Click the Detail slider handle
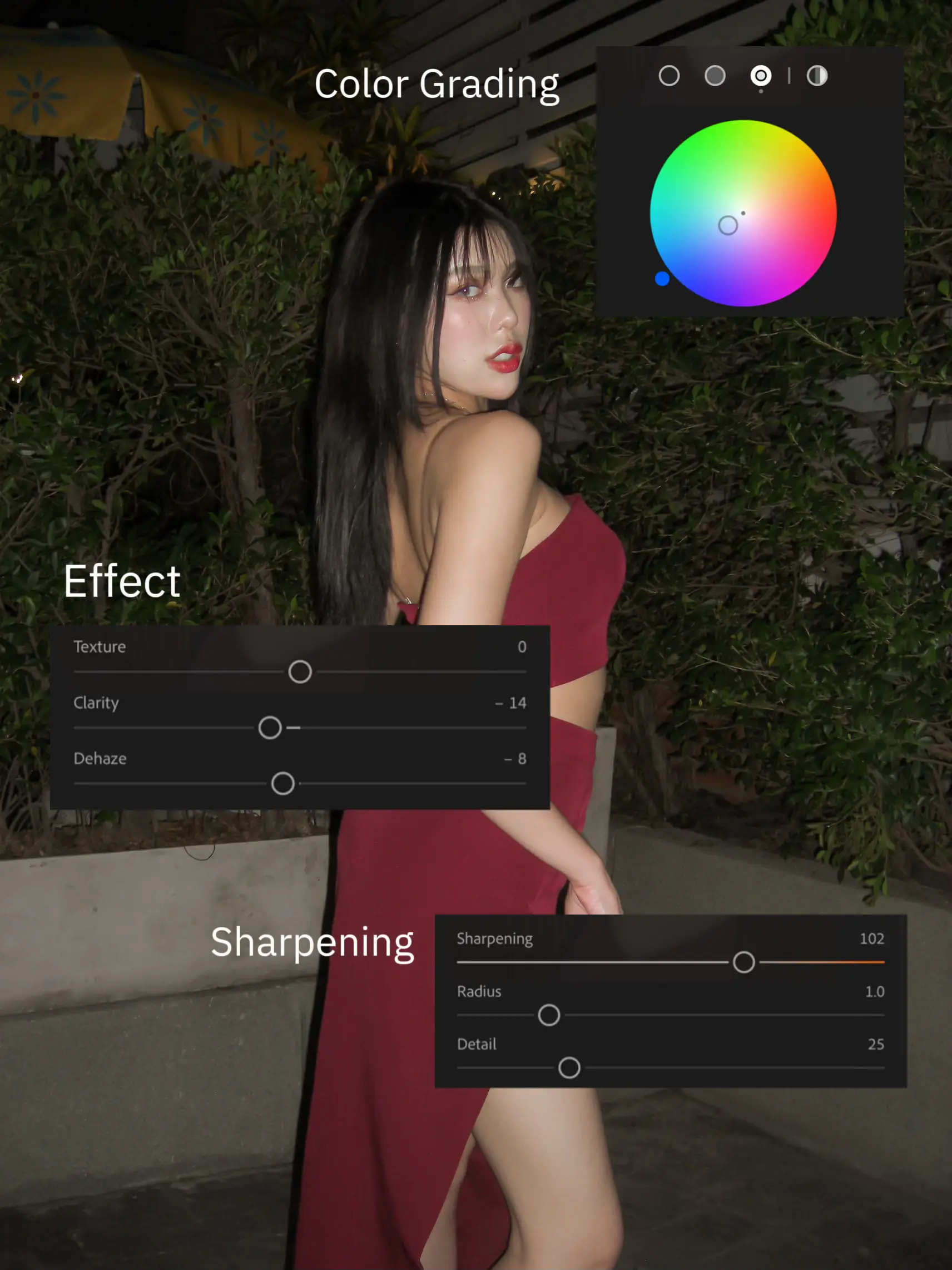 (x=569, y=1068)
